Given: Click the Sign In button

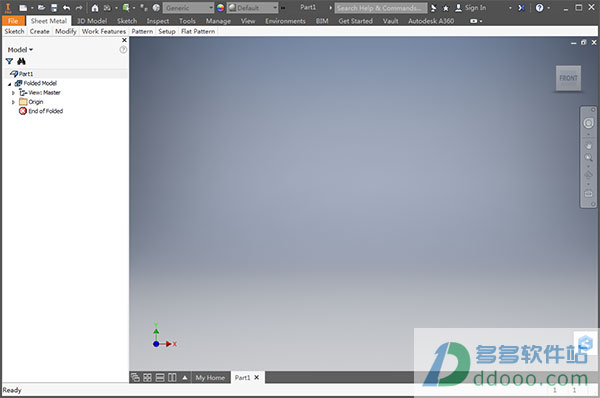Looking at the screenshot, I should pyautogui.click(x=471, y=8).
